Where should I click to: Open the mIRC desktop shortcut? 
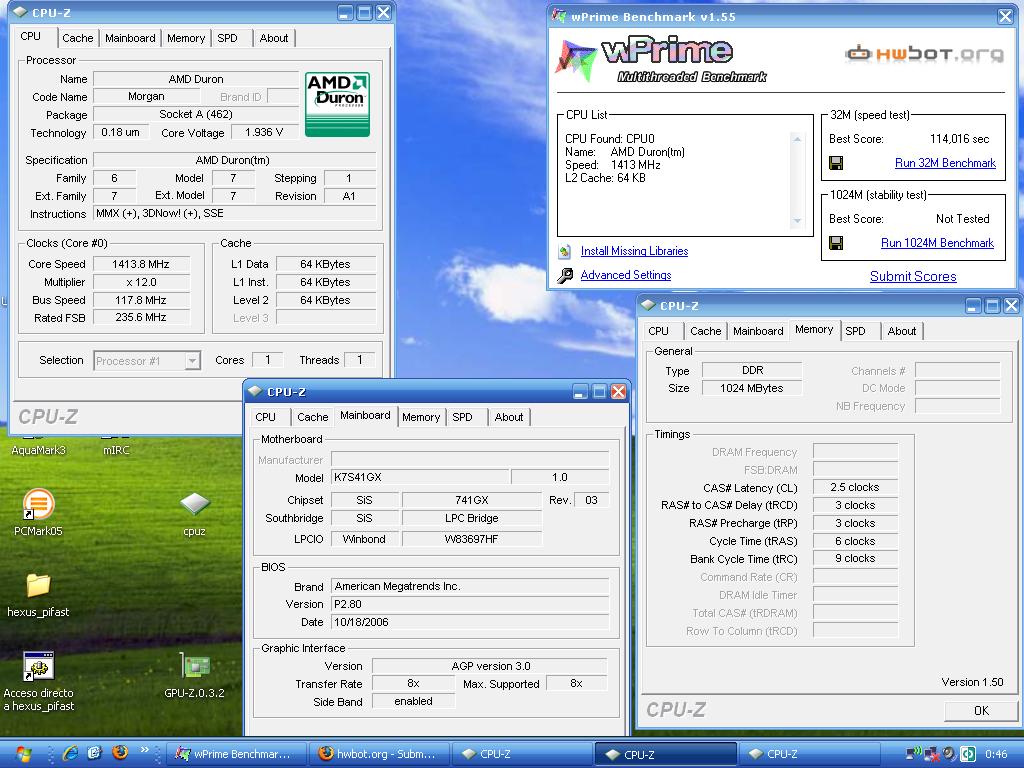point(116,449)
